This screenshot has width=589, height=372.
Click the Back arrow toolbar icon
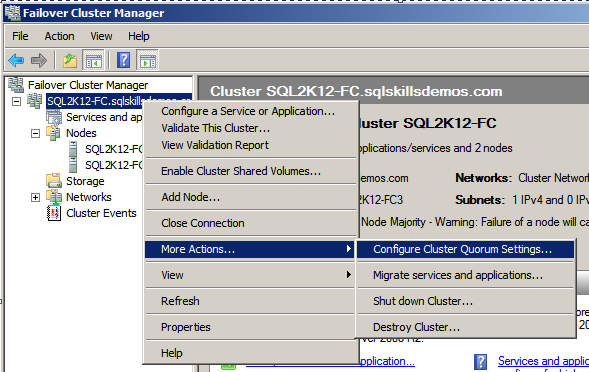pyautogui.click(x=16, y=60)
